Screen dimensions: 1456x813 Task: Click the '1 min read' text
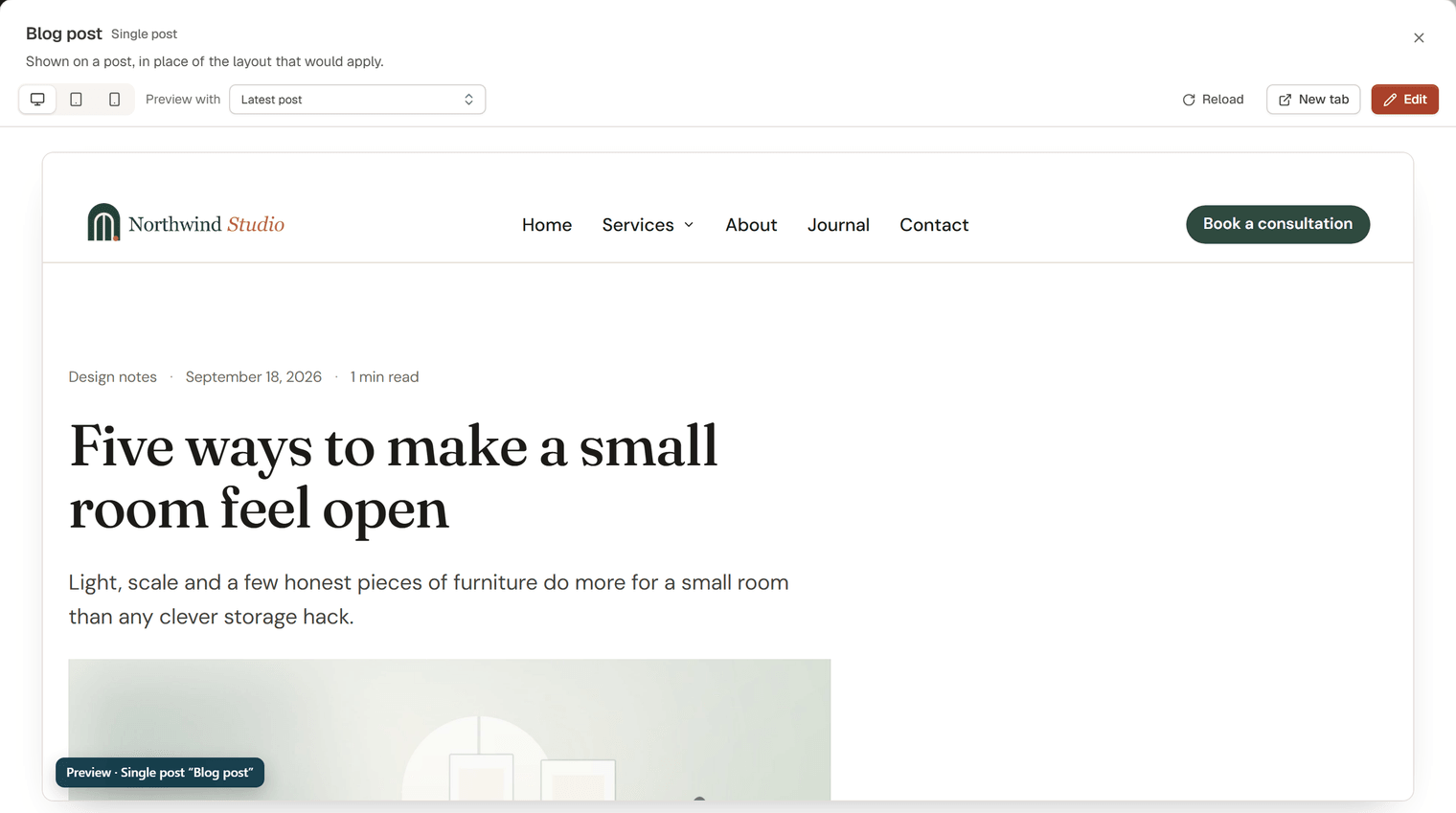[384, 377]
